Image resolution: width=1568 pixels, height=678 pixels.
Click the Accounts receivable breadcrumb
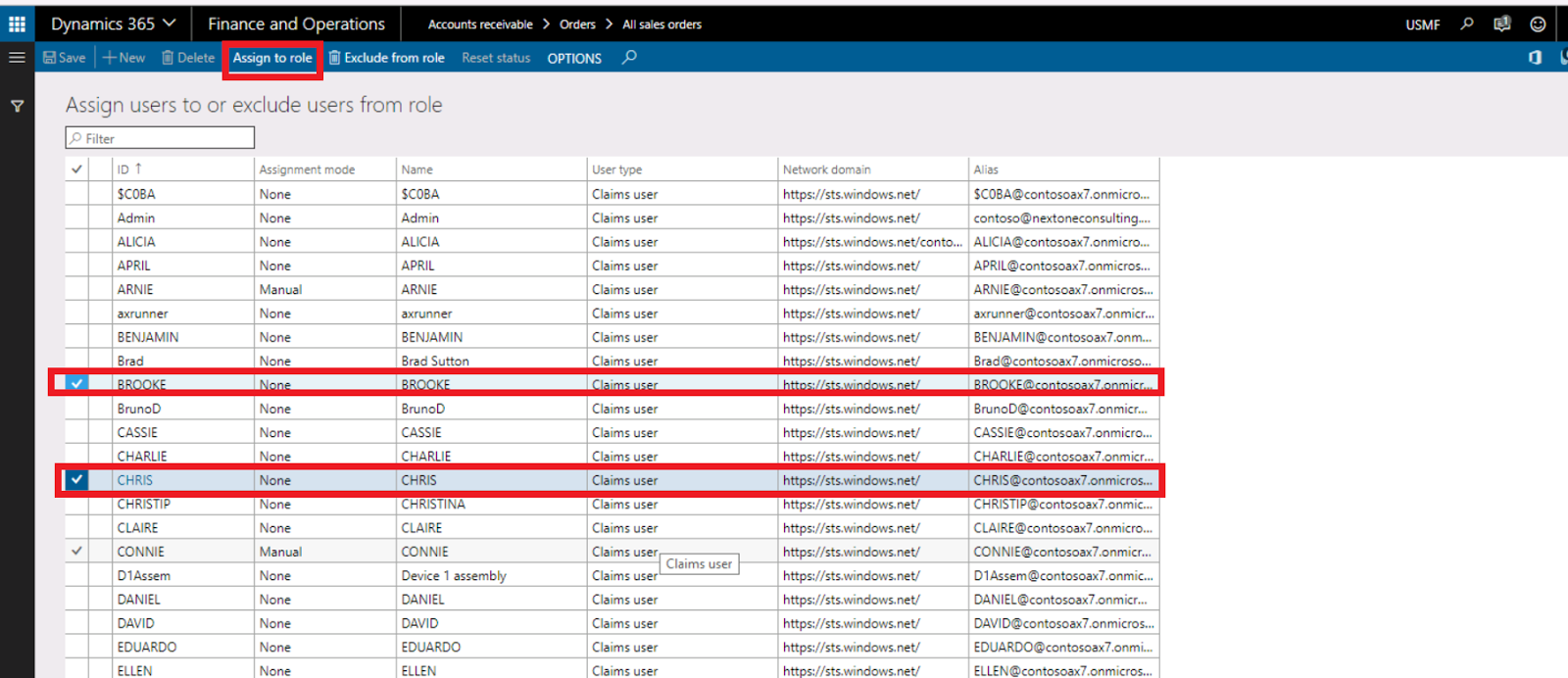pyautogui.click(x=480, y=24)
